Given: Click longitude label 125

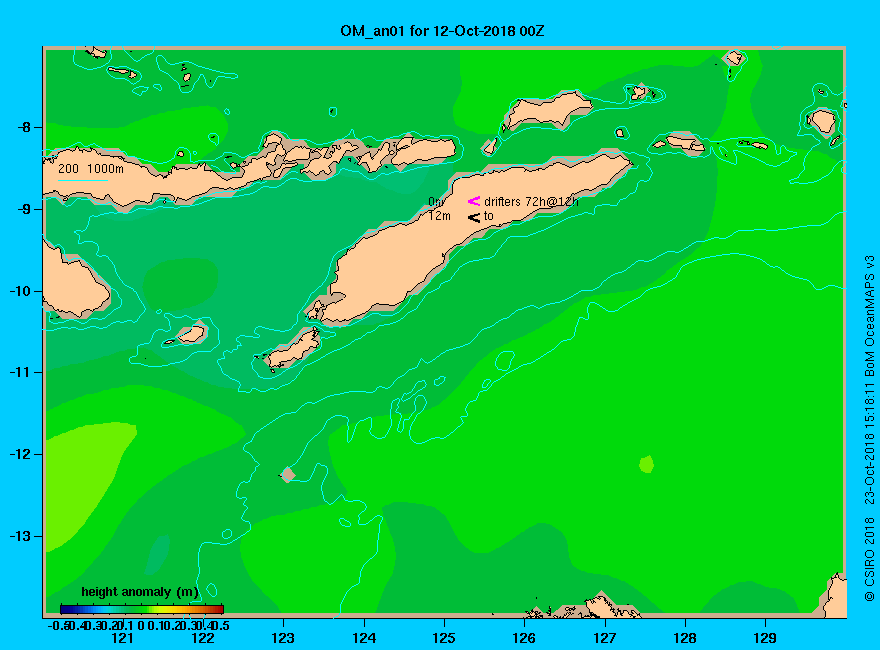Looking at the screenshot, I should click(x=444, y=638).
